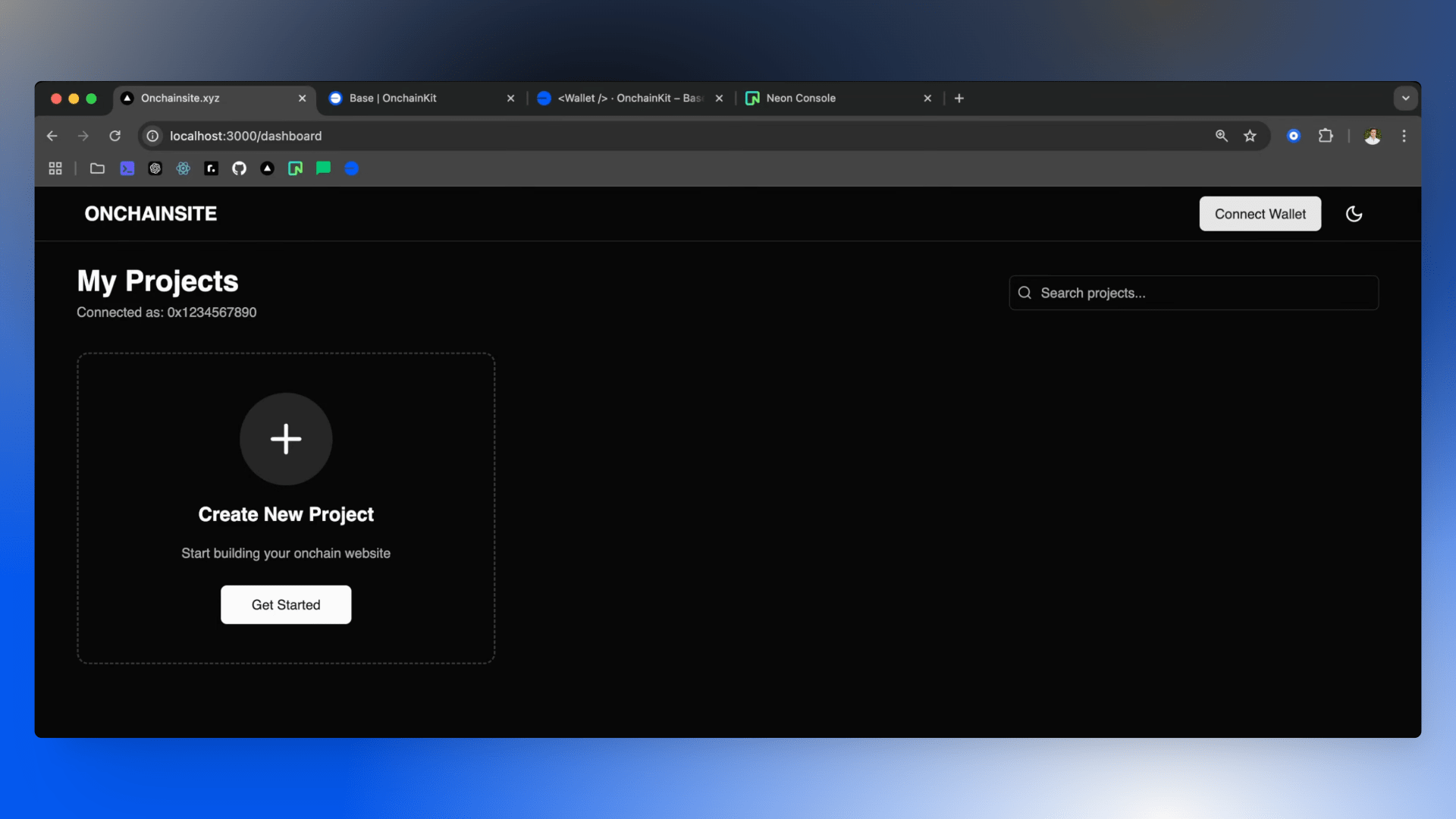Open the tab search chevron
The image size is (1456, 819).
point(1406,98)
